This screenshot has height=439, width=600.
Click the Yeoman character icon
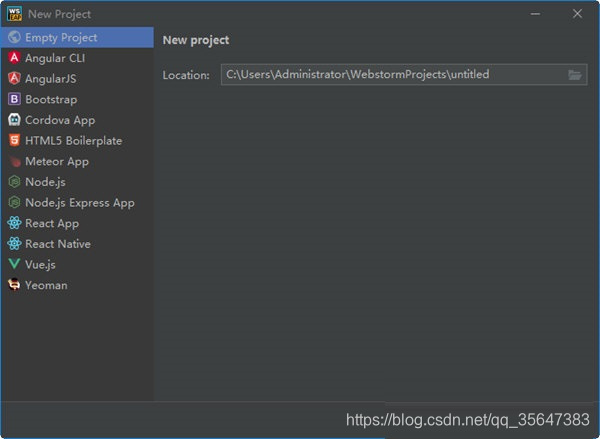click(14, 285)
